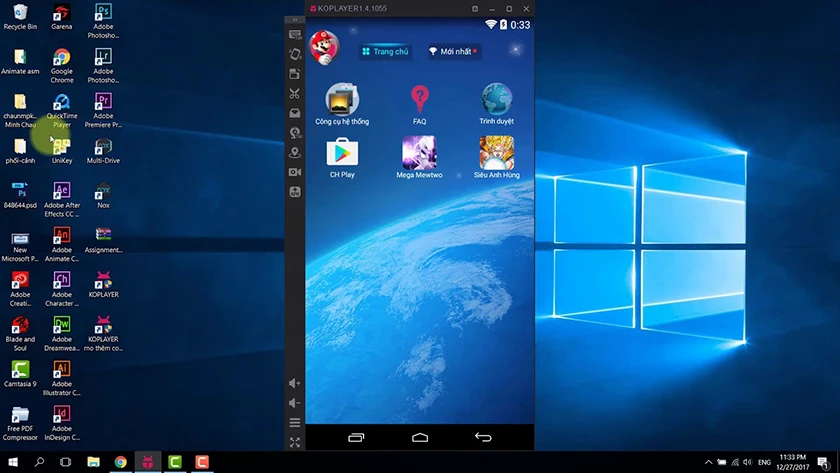Select the Google Chrome desktop shortcut
This screenshot has height=473, width=840.
tap(62, 66)
